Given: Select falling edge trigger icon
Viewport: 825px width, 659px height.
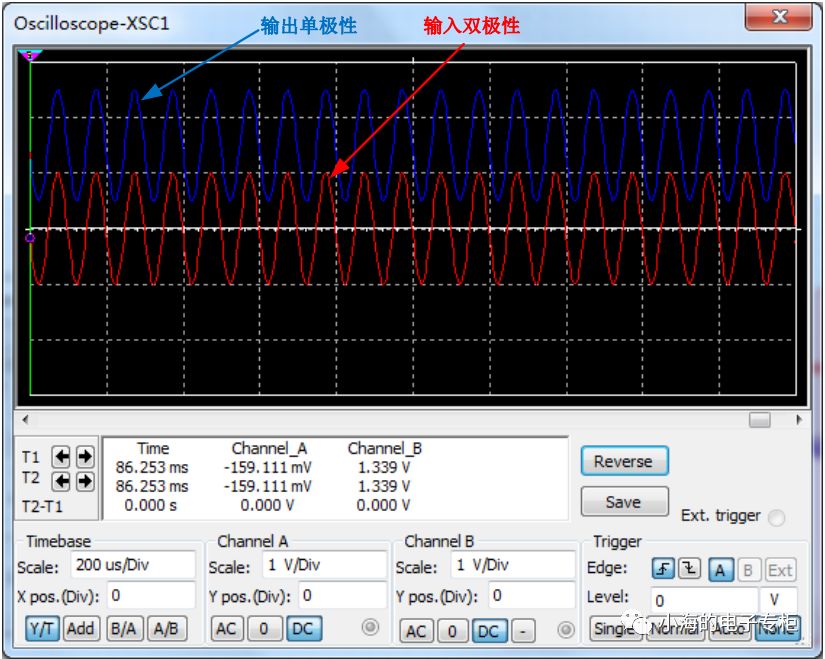Looking at the screenshot, I should coord(689,569).
